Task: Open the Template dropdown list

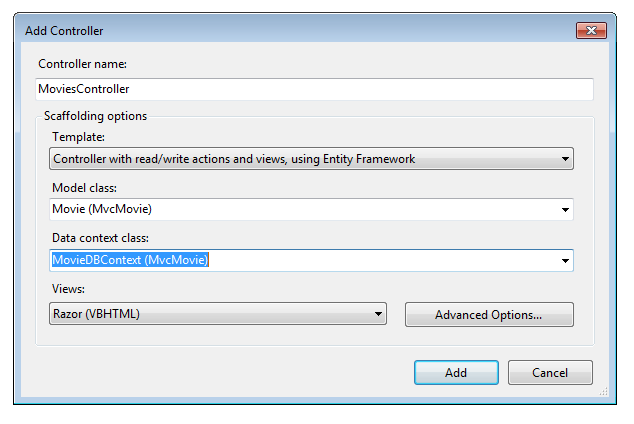Action: tap(300, 159)
